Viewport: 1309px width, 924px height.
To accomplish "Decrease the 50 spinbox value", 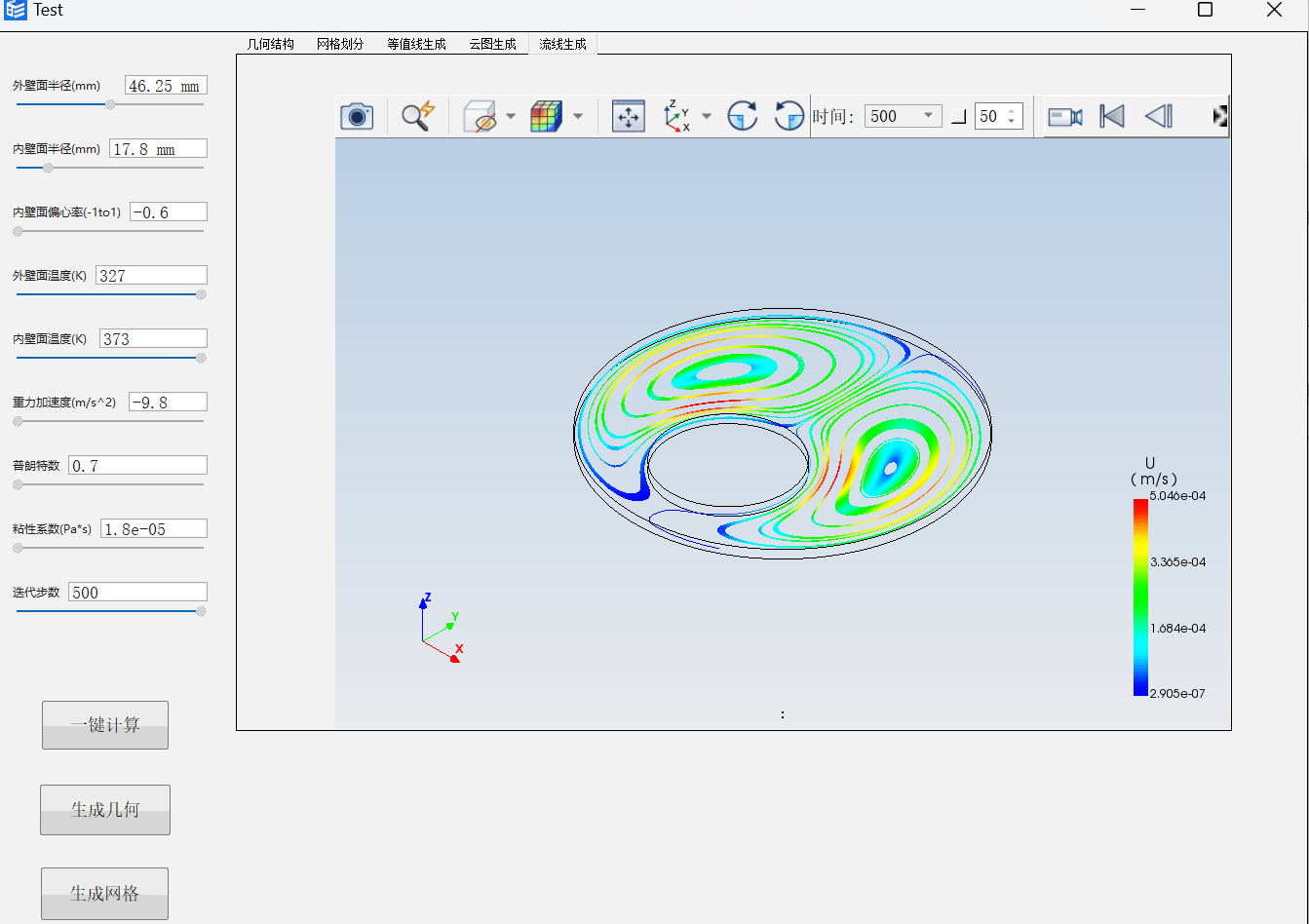I will coord(1012,122).
